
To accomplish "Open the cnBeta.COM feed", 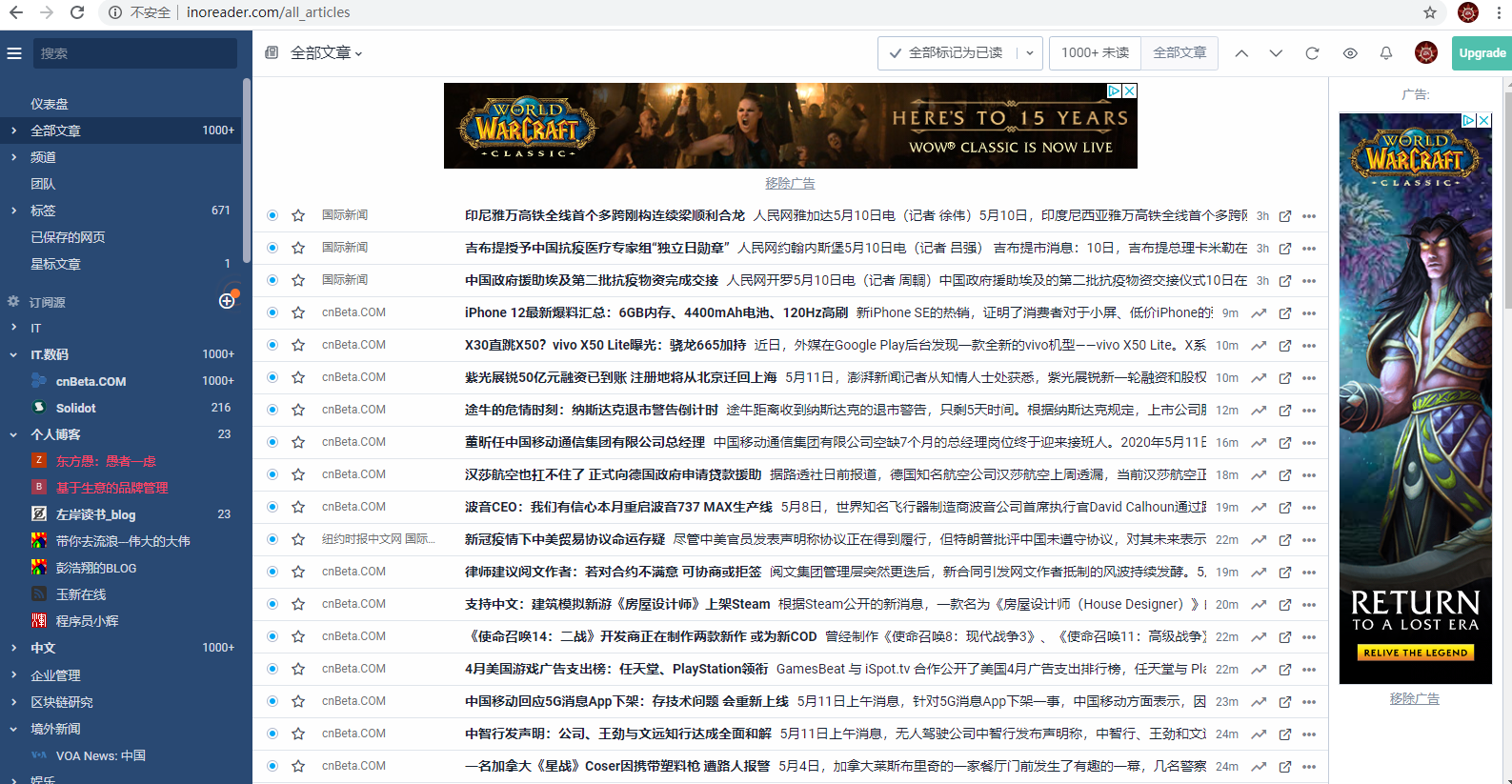I will point(91,381).
